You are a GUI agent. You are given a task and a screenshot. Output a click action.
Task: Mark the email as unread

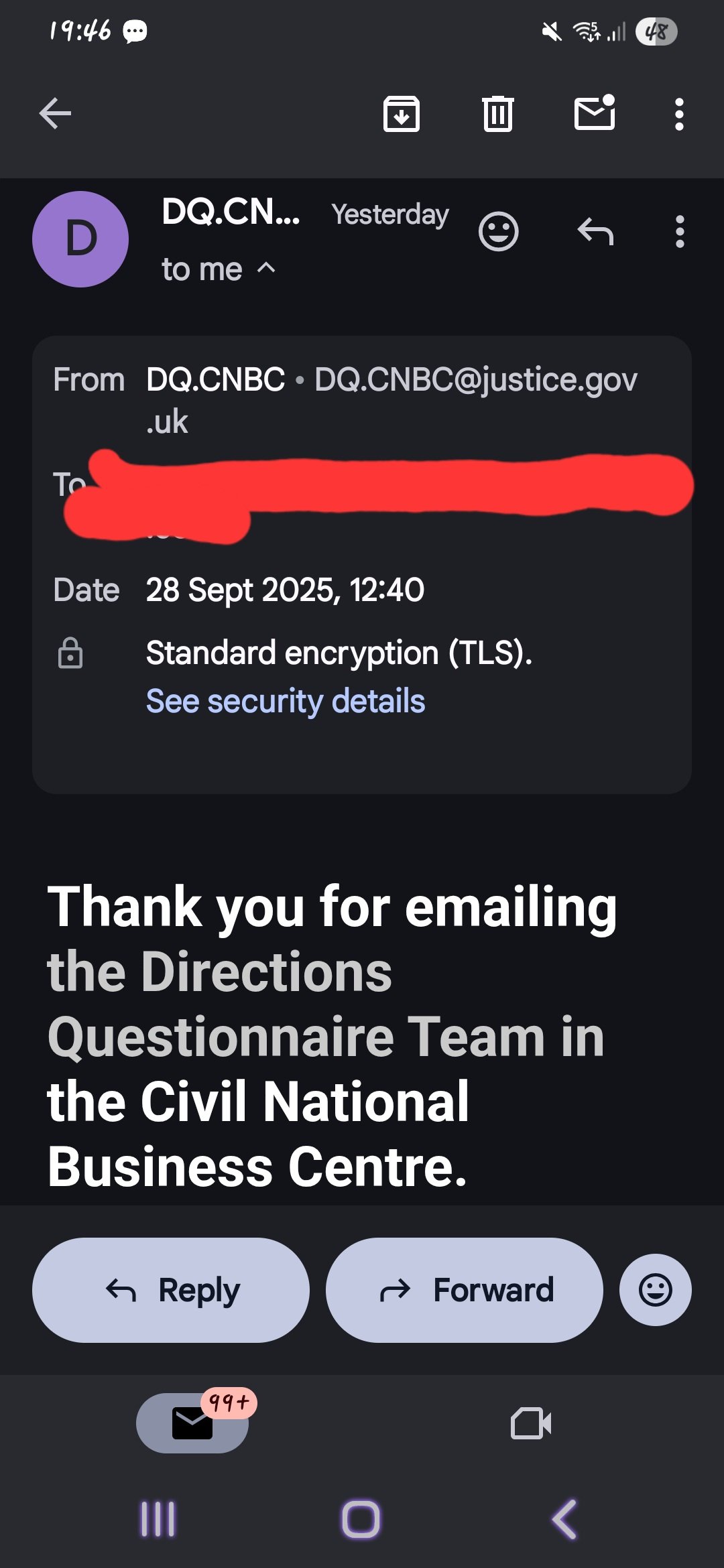(x=595, y=112)
